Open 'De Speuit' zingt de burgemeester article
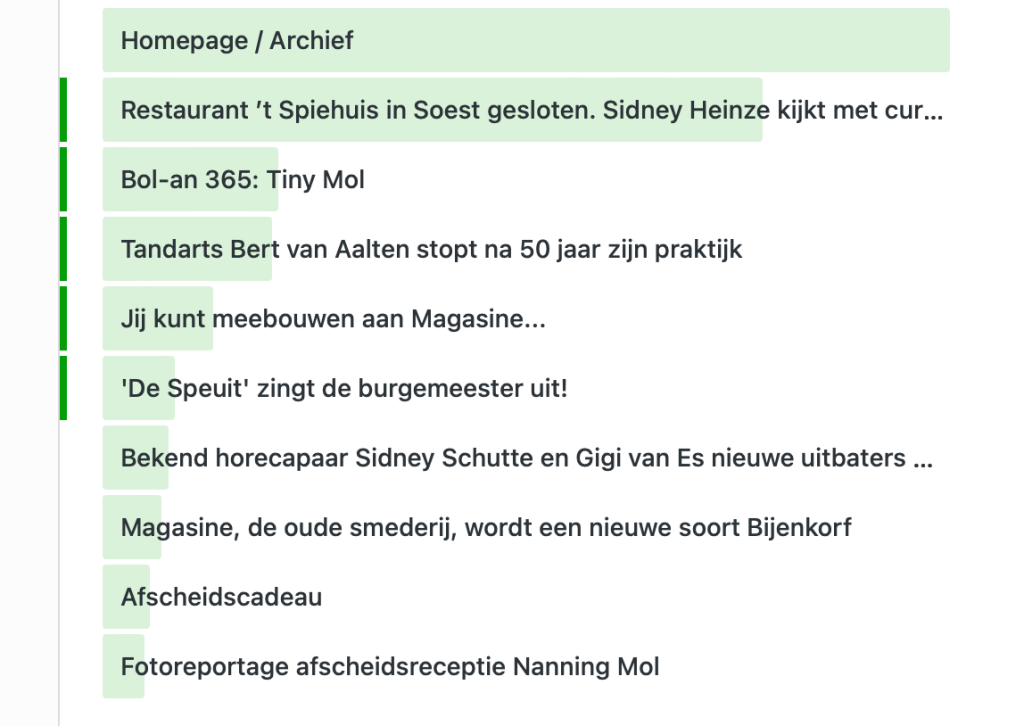The height and width of the screenshot is (726, 1024). click(x=343, y=388)
